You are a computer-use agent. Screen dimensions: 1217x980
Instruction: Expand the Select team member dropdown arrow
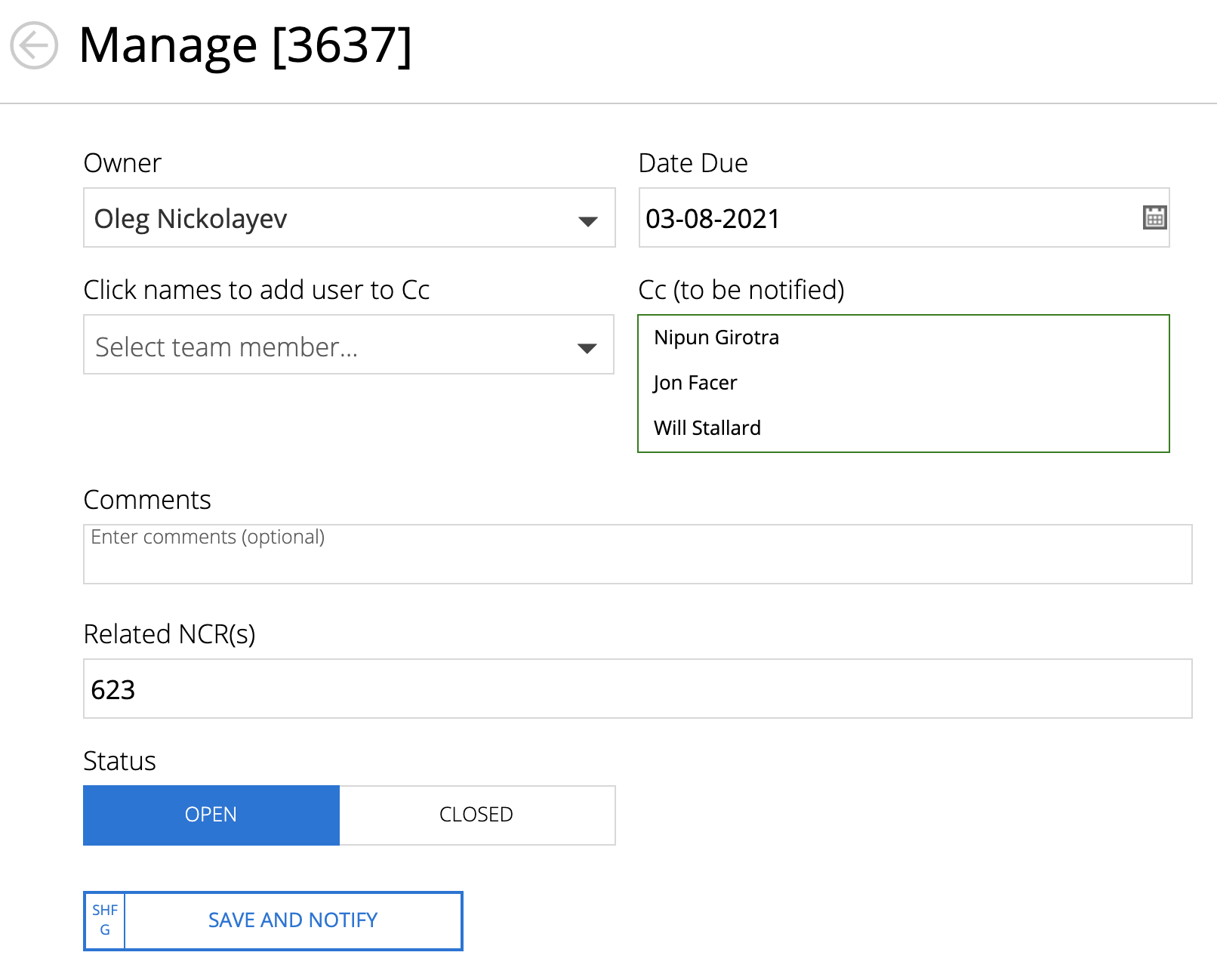[x=587, y=347]
